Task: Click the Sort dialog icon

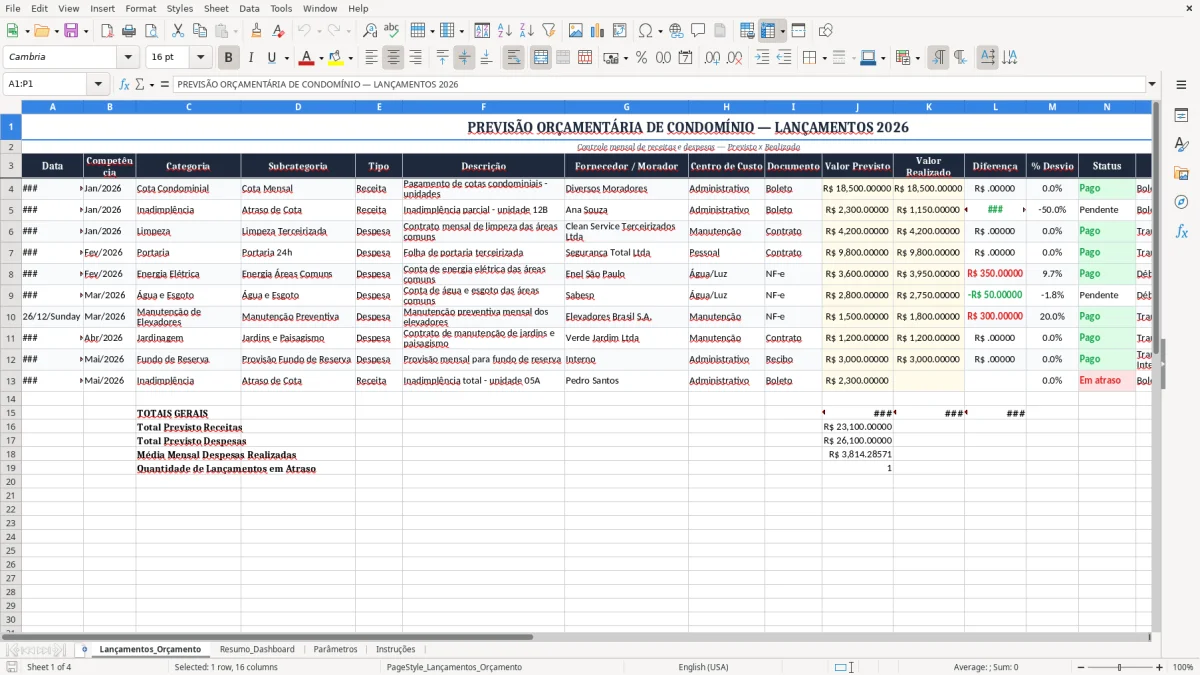Action: [x=482, y=31]
